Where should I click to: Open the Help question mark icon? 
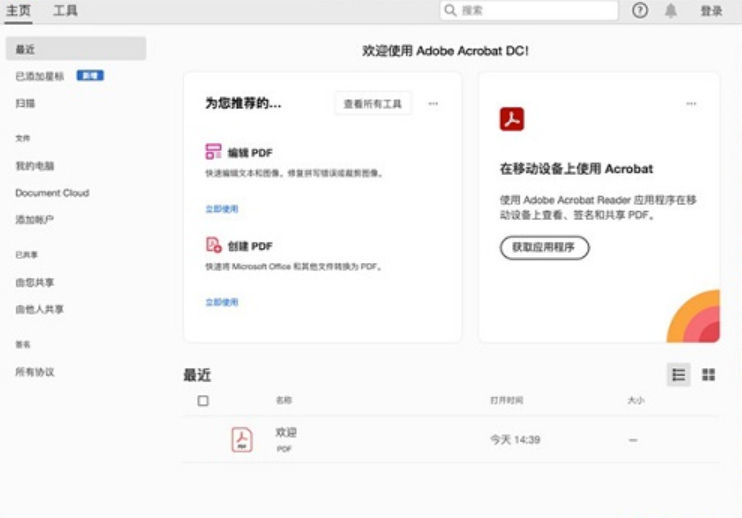click(x=640, y=10)
